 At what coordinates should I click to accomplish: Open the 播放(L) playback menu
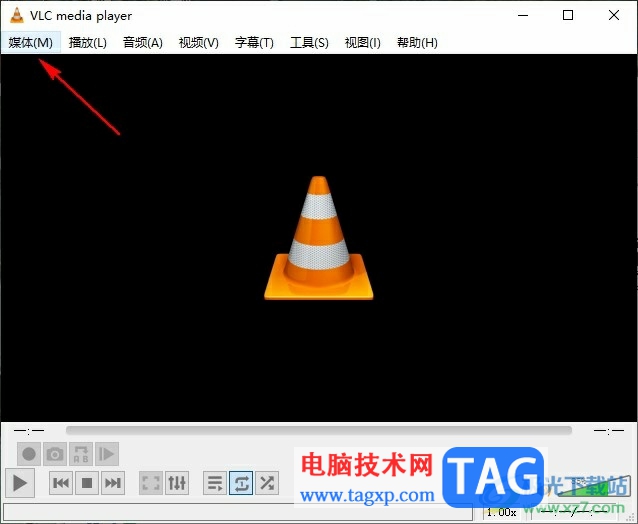pos(87,42)
